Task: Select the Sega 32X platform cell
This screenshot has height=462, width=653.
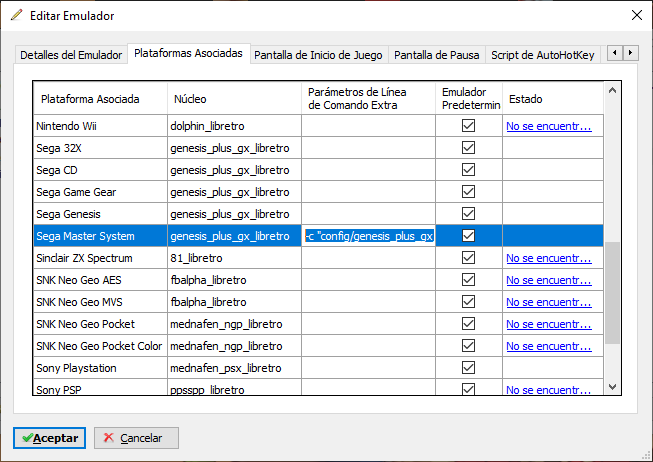Action: coord(100,148)
